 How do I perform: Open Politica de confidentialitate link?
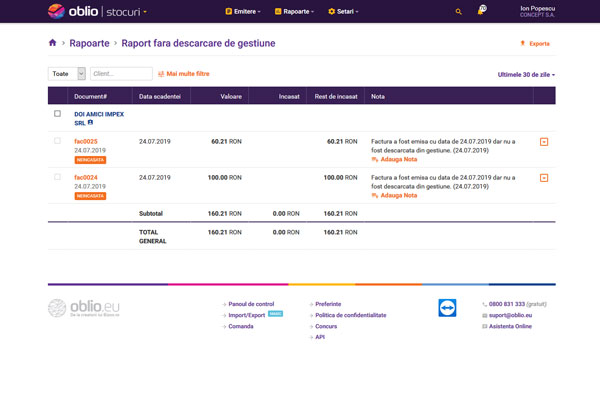pyautogui.click(x=351, y=315)
